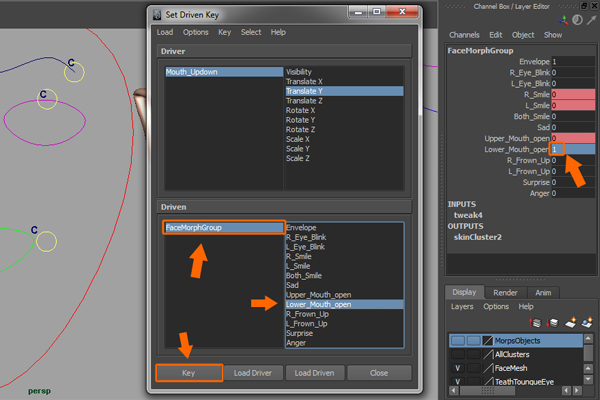Click color swatch of FaceMesh layer

[x=488, y=368]
